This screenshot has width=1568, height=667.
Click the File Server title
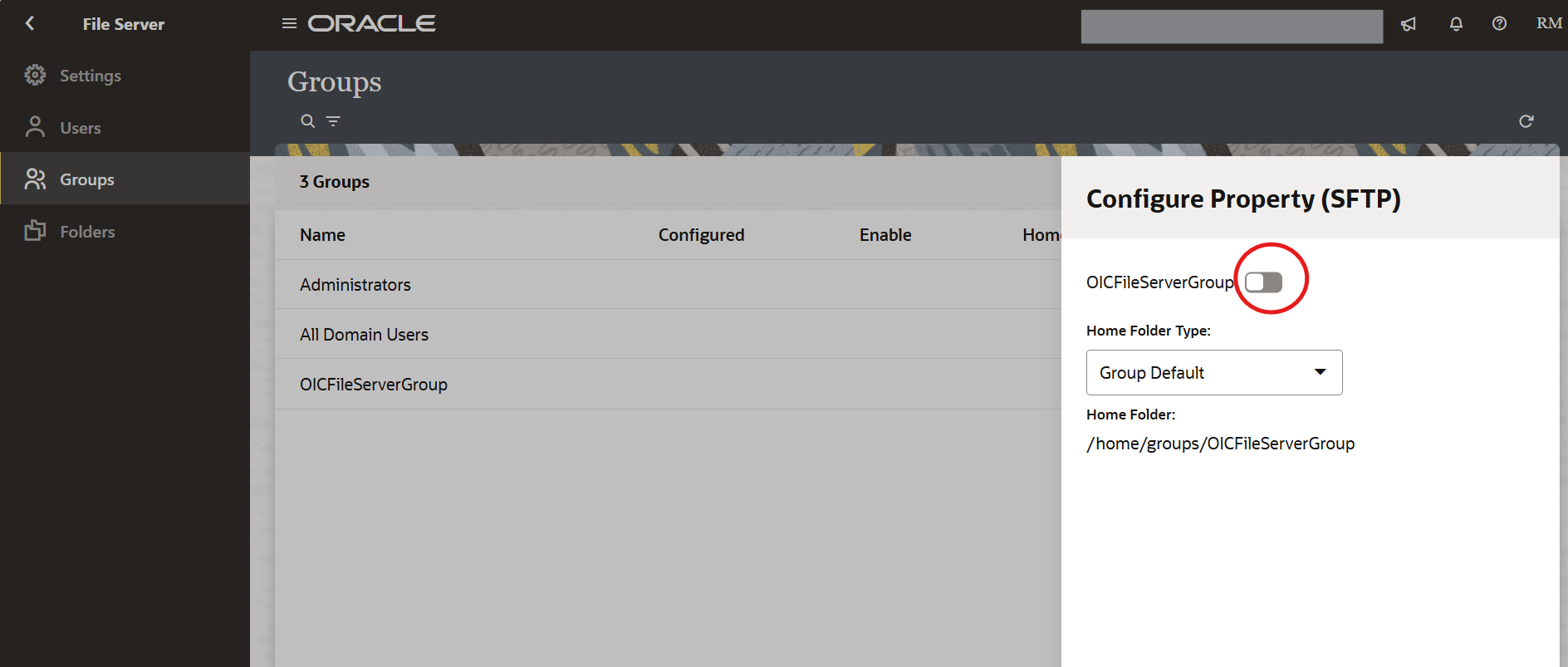click(x=124, y=24)
